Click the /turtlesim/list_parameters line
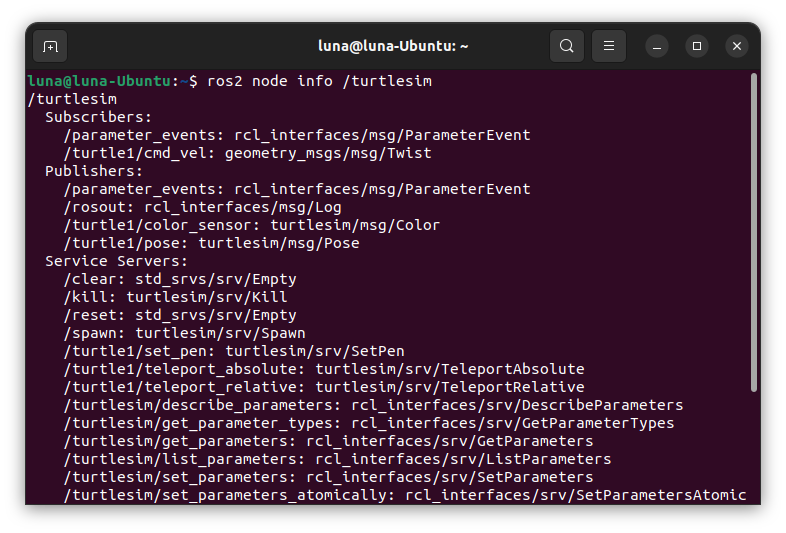The height and width of the screenshot is (533, 786). tap(337, 459)
